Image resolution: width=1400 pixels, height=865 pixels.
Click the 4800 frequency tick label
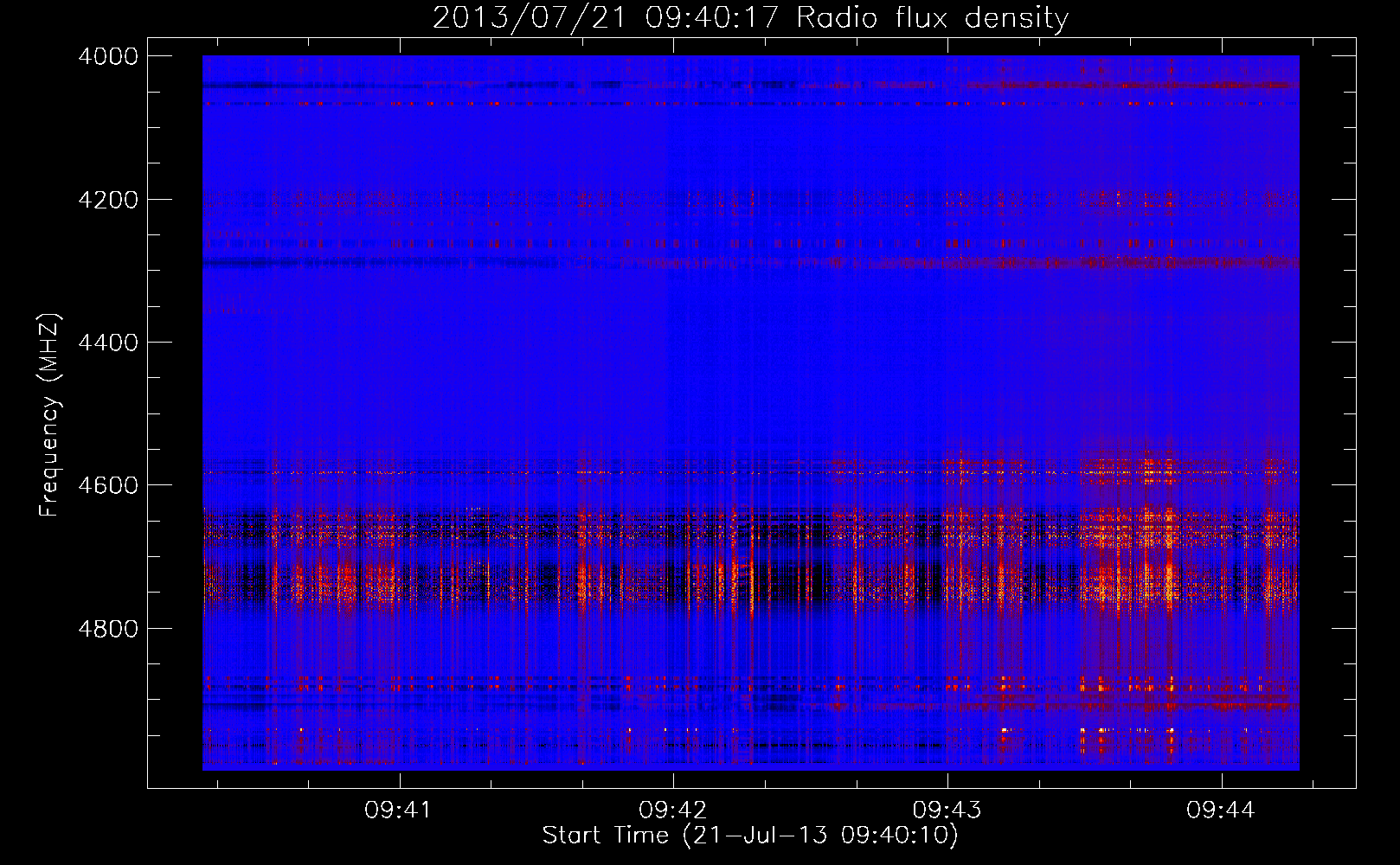(x=108, y=629)
